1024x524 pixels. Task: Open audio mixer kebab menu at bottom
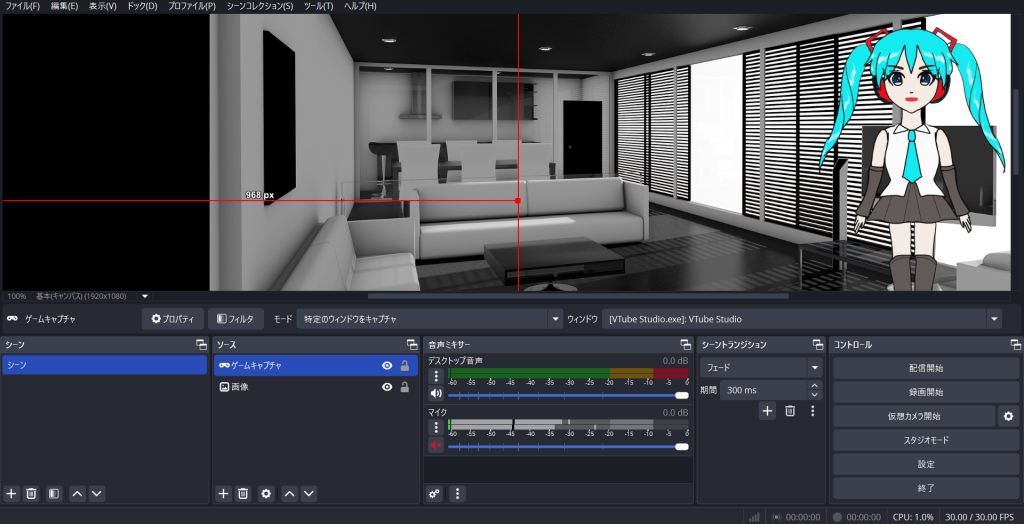(458, 494)
